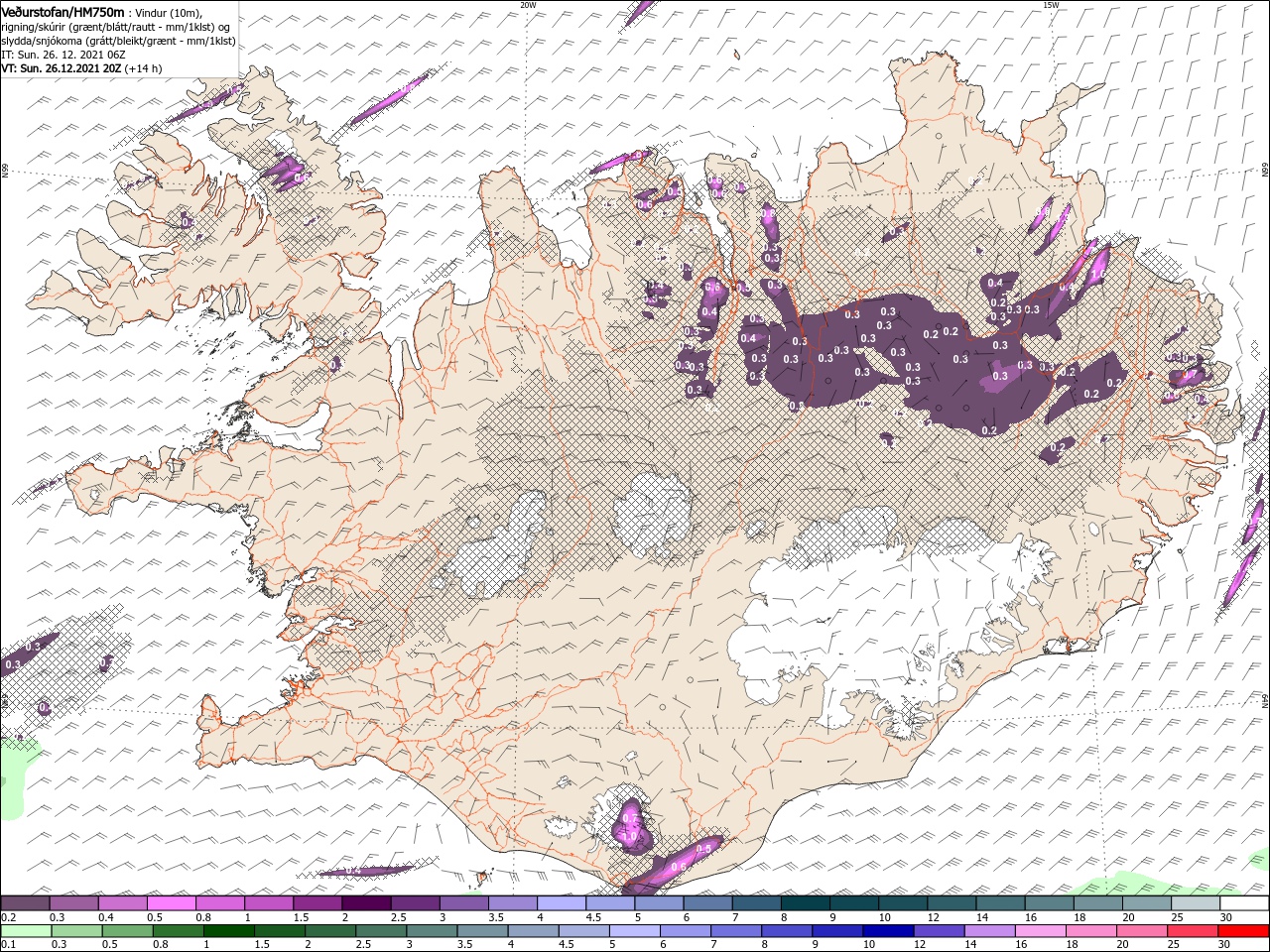Click top-row legend label 0.2
Image resolution: width=1270 pixels, height=952 pixels.
point(9,917)
